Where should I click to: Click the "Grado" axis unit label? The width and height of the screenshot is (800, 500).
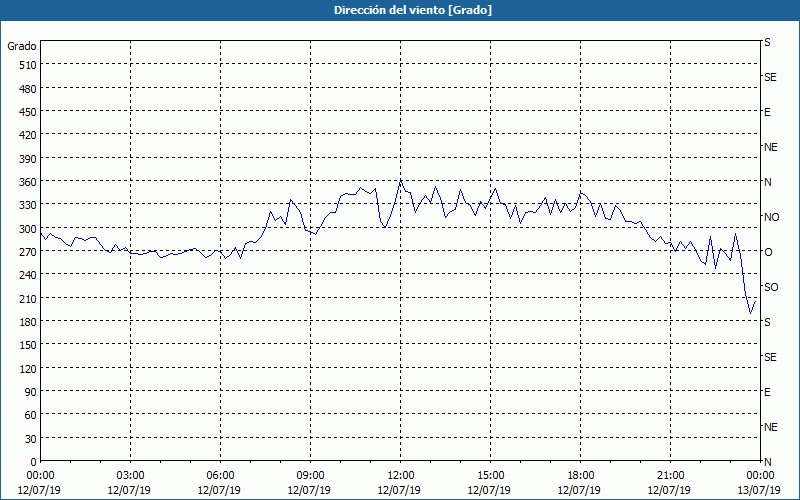click(x=22, y=46)
